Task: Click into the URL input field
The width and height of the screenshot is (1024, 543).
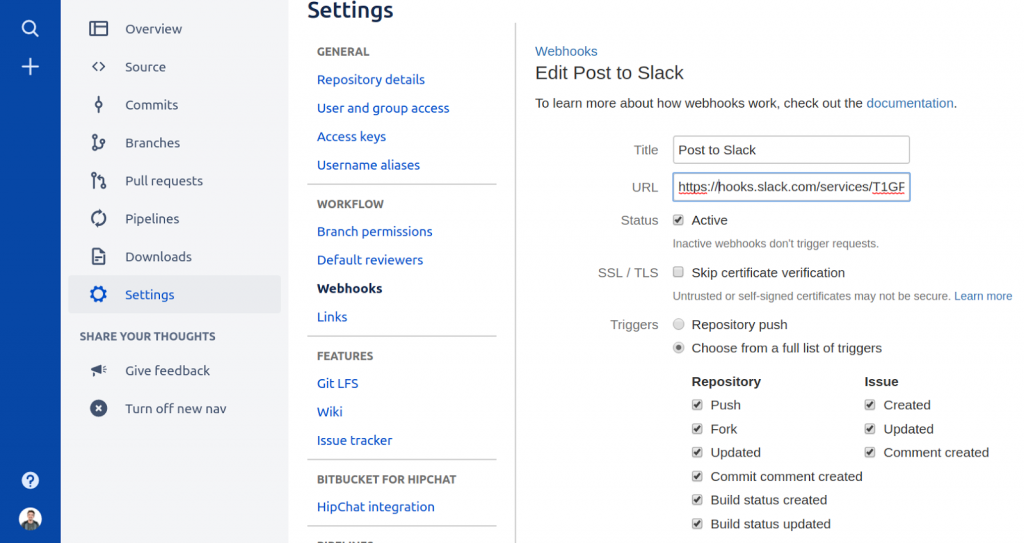Action: click(x=791, y=187)
